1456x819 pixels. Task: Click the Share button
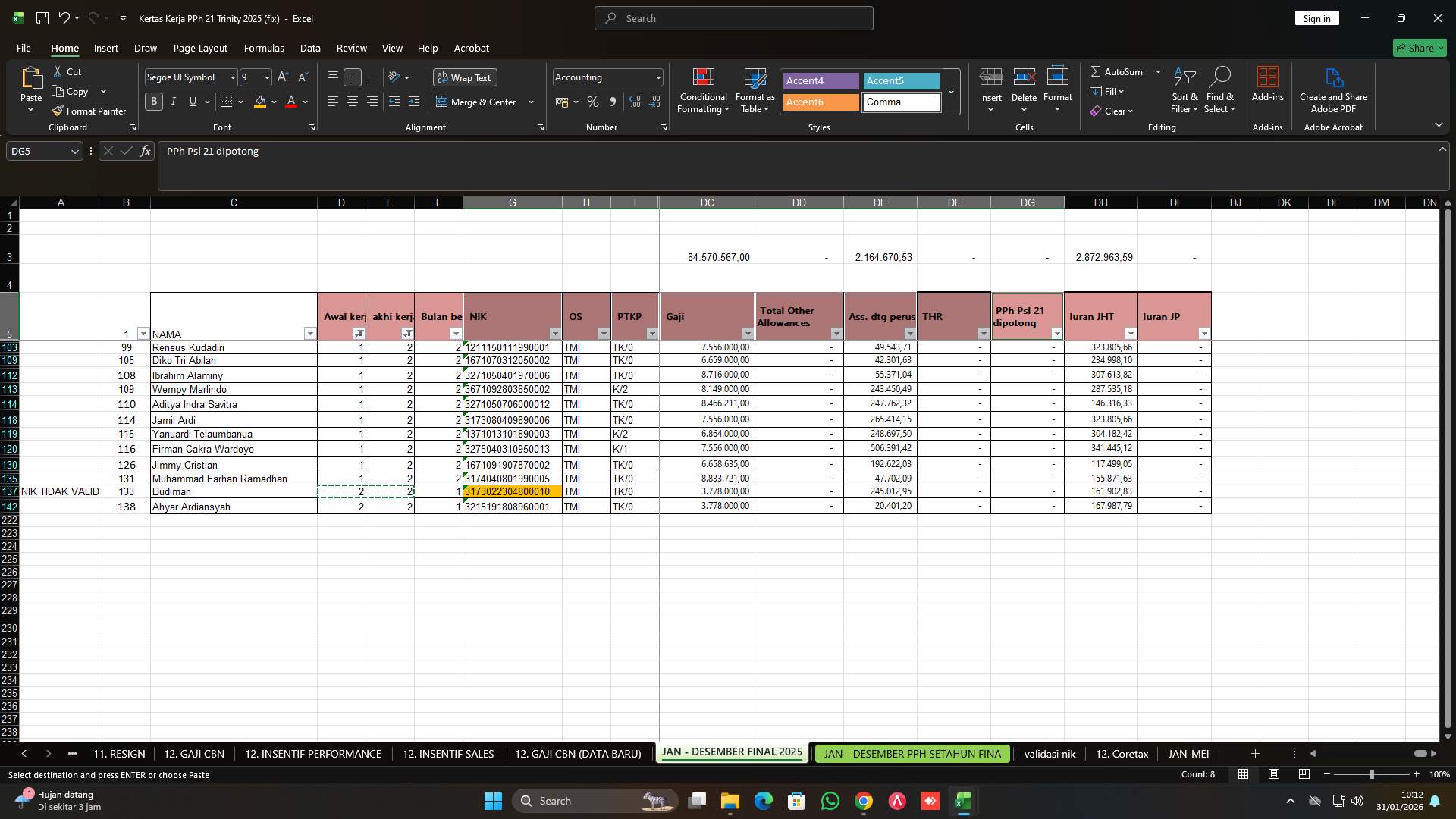coord(1419,48)
